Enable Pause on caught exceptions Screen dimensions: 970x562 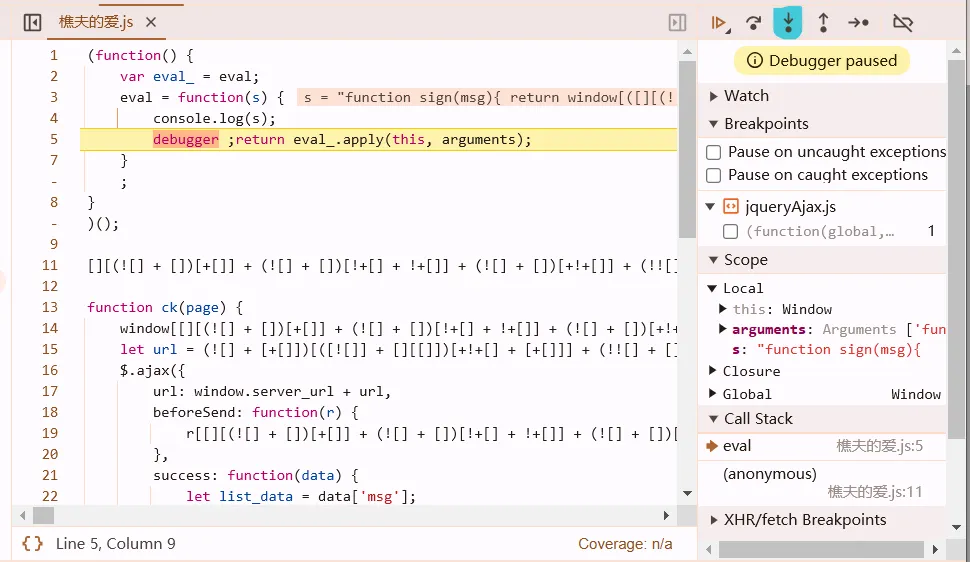click(714, 175)
